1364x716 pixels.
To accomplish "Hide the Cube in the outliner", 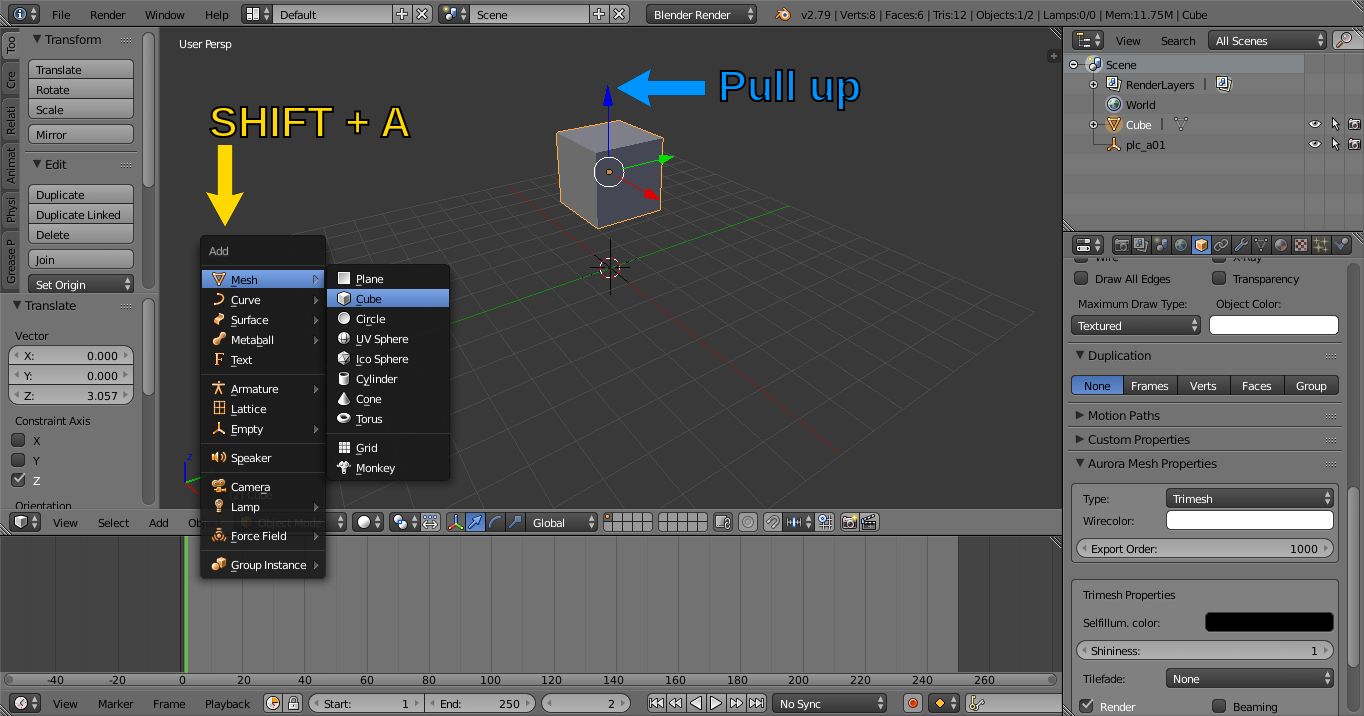I will [x=1315, y=125].
